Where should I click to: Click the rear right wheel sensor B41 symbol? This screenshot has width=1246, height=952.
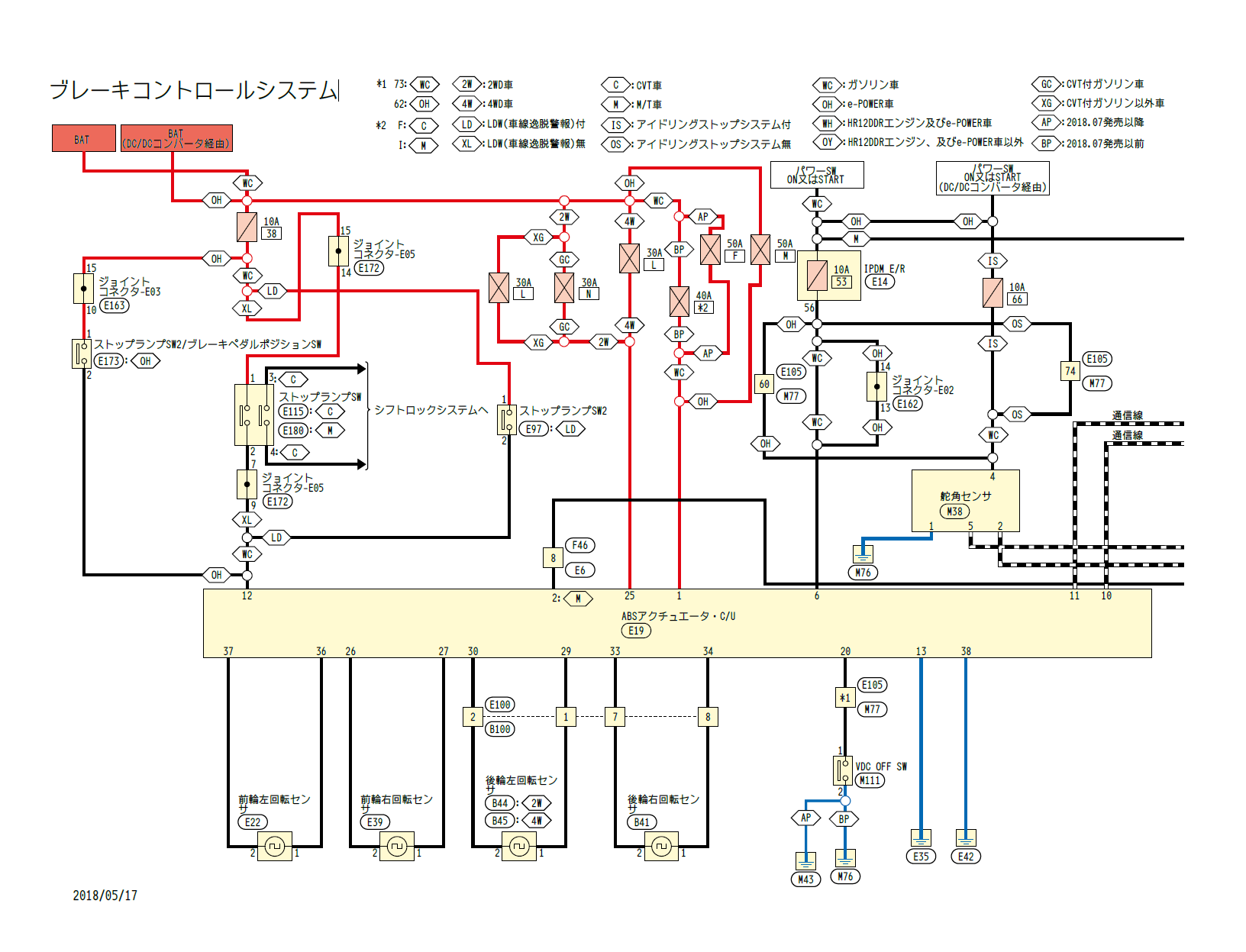coord(661,846)
